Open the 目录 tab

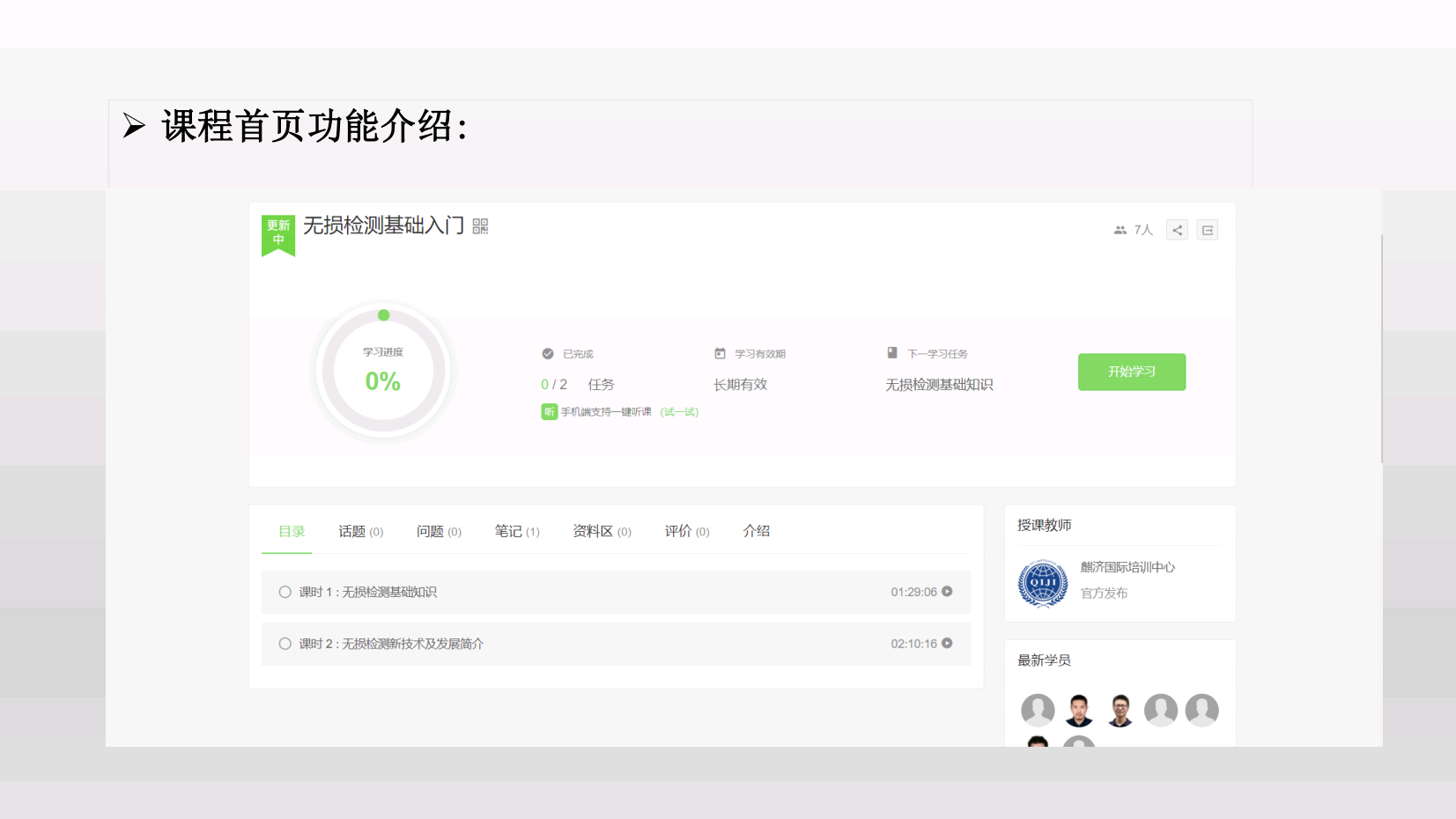[291, 531]
